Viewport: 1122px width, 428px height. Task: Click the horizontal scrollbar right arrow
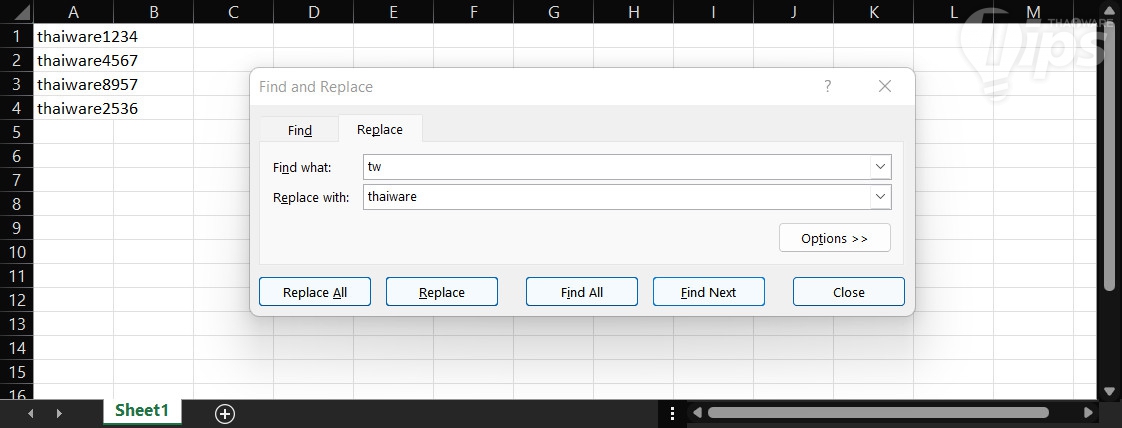coord(1089,412)
